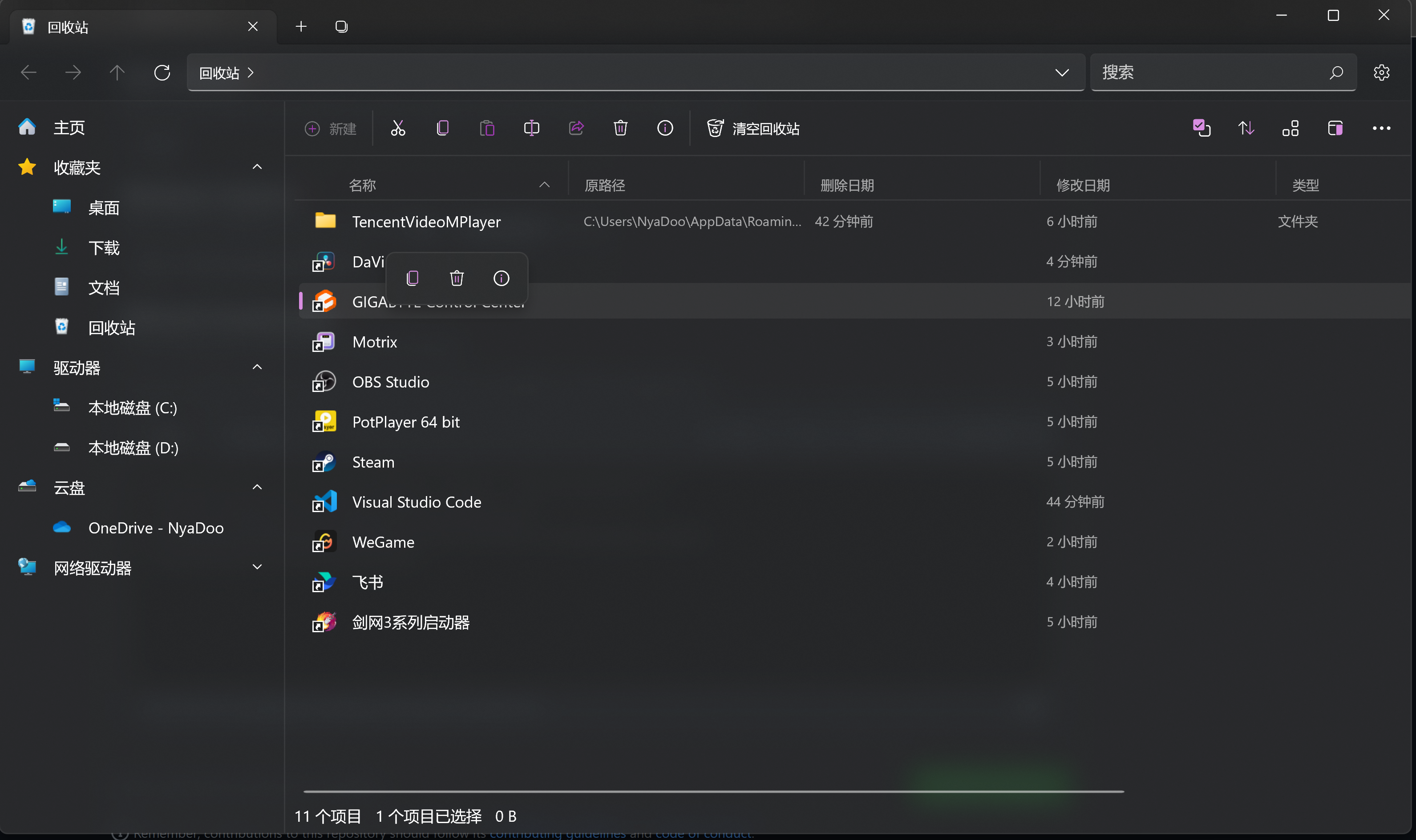
Task: Click the Cut scissors icon in toolbar
Action: click(398, 129)
